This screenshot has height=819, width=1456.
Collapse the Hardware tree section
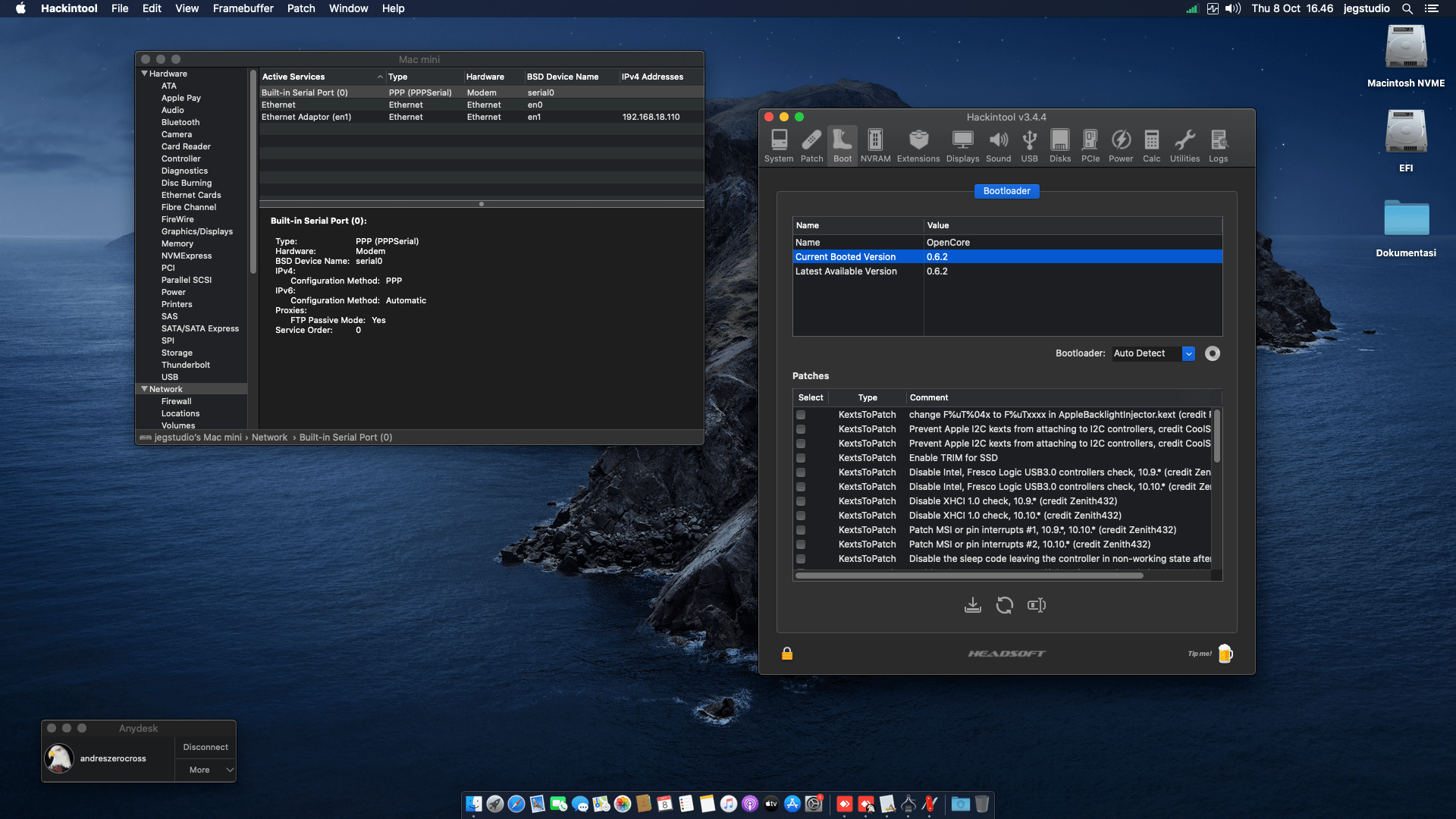[144, 74]
